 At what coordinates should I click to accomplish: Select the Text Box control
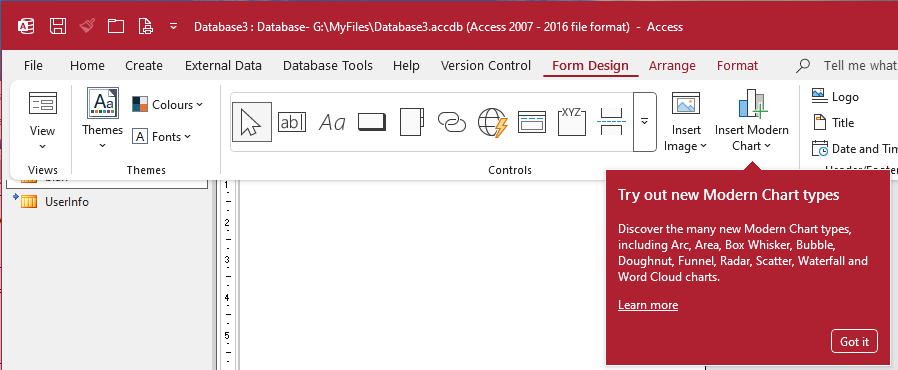tap(292, 122)
